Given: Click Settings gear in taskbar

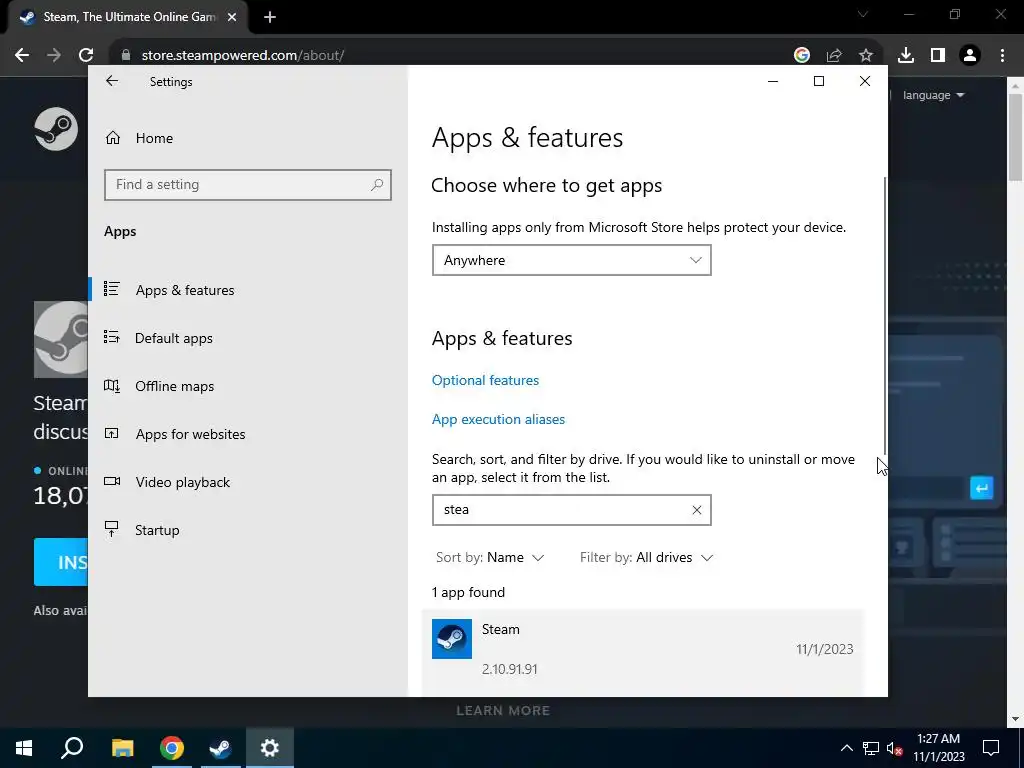Looking at the screenshot, I should pos(270,748).
